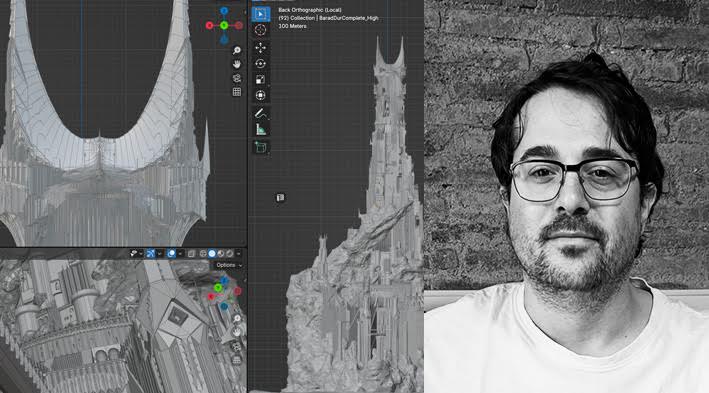Open object type visibility dropdown in viewport header
Viewport: 709px width, 393px height.
pyautogui.click(x=136, y=254)
